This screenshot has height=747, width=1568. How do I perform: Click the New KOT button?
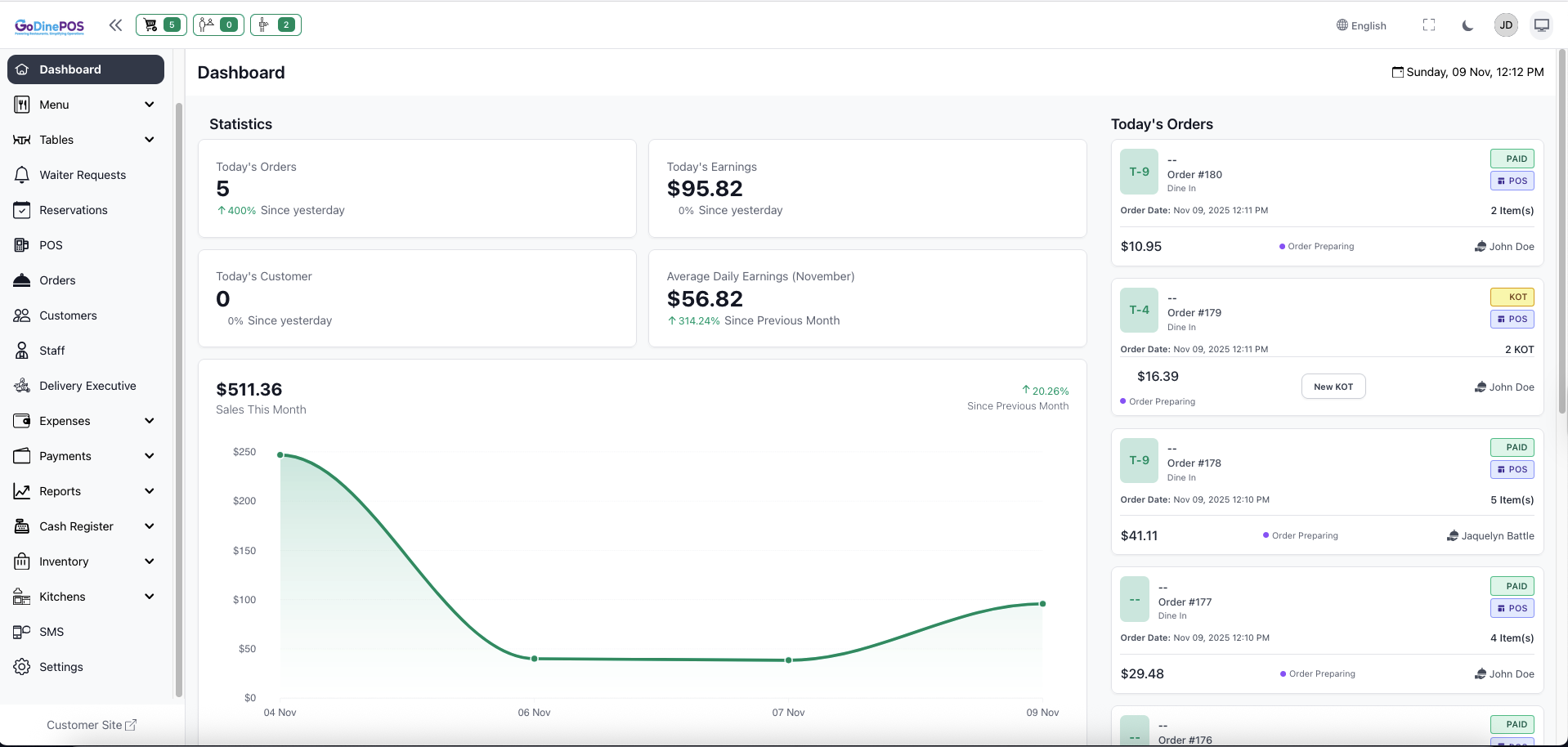pos(1333,387)
